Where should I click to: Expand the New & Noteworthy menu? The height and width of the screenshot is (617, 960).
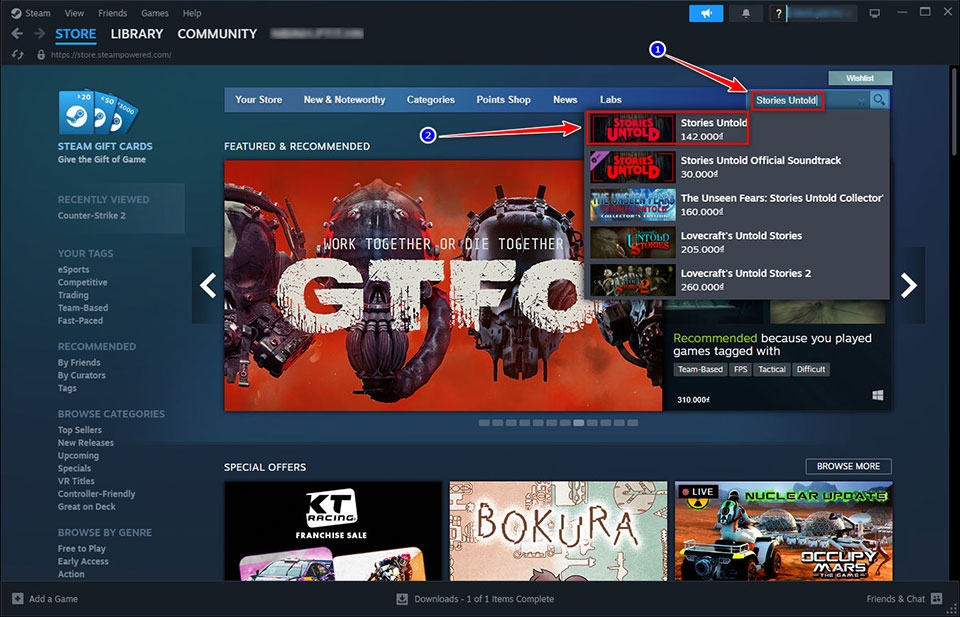pyautogui.click(x=345, y=100)
